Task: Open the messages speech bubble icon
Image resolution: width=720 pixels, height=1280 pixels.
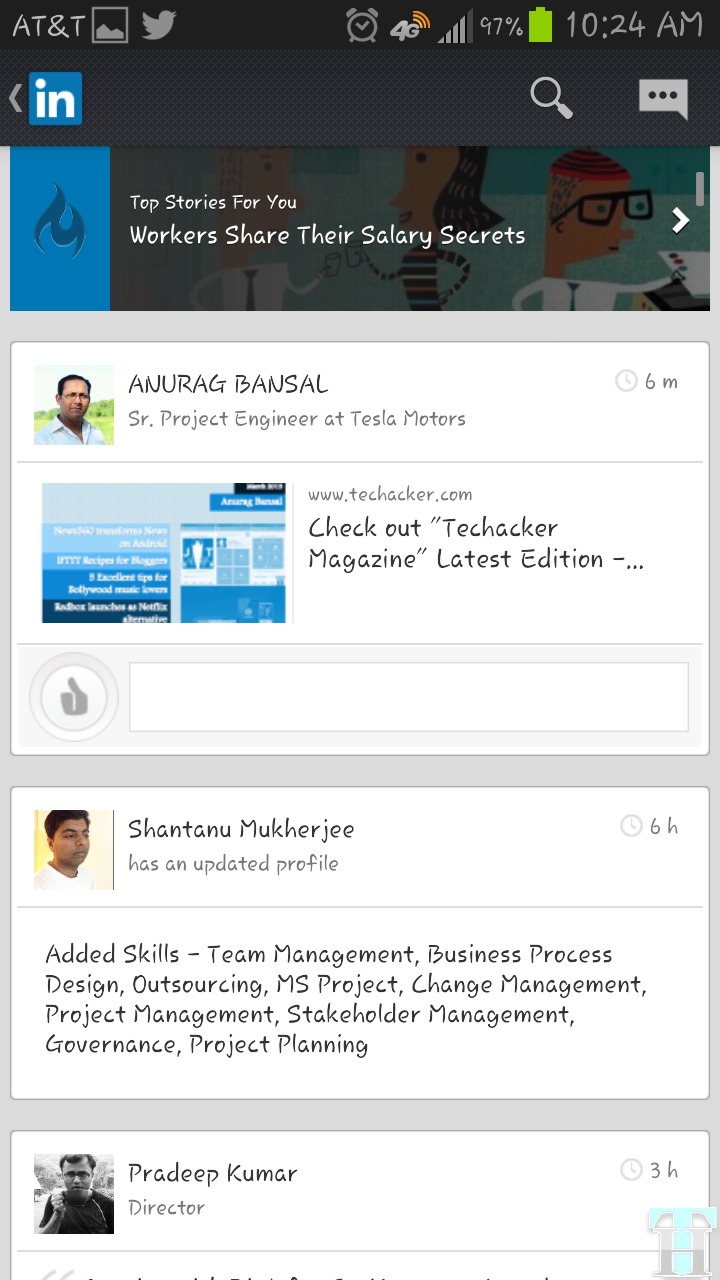Action: (663, 98)
